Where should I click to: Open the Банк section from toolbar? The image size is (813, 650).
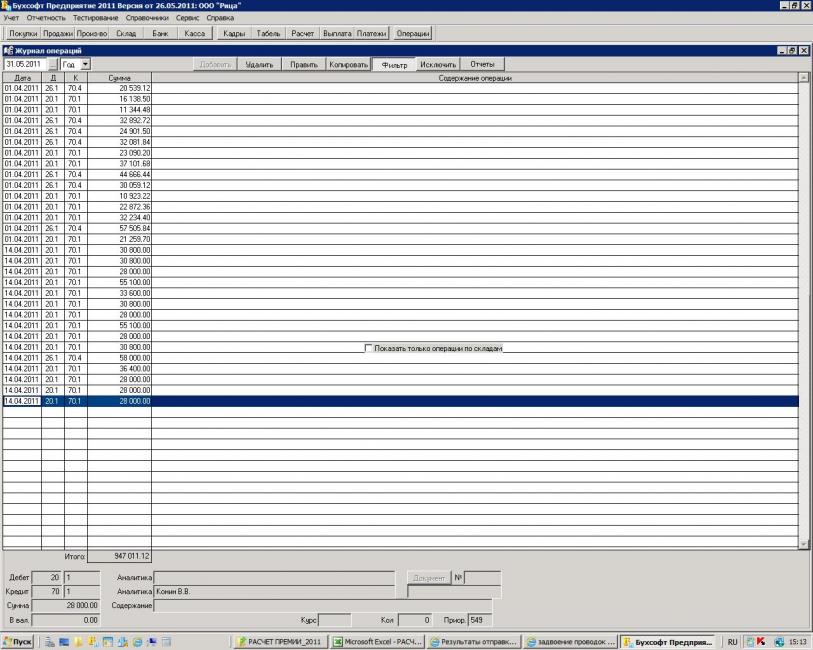tap(161, 33)
